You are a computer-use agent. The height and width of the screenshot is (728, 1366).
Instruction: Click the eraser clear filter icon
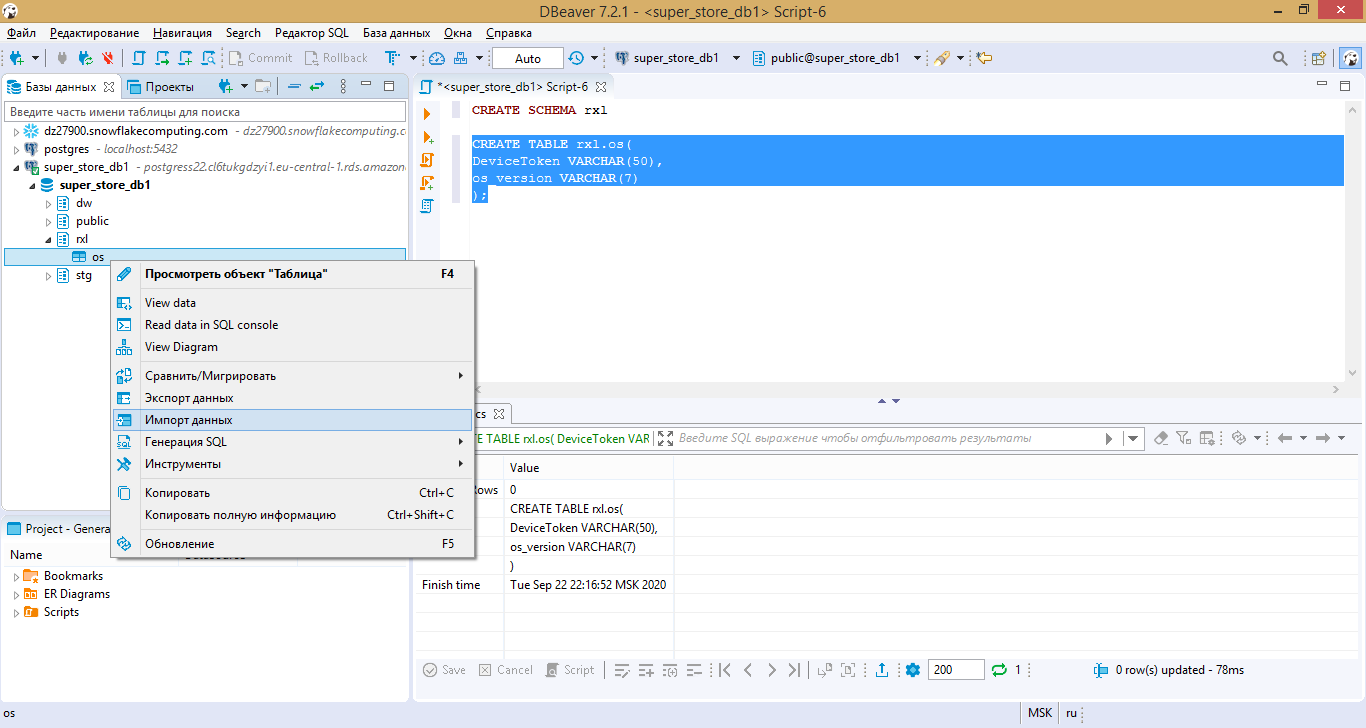[x=1161, y=438]
